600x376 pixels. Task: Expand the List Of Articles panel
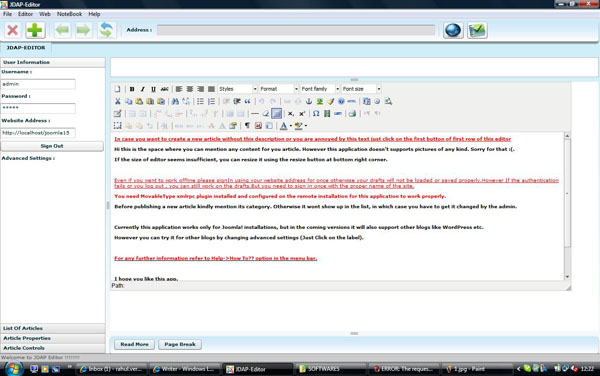53,328
